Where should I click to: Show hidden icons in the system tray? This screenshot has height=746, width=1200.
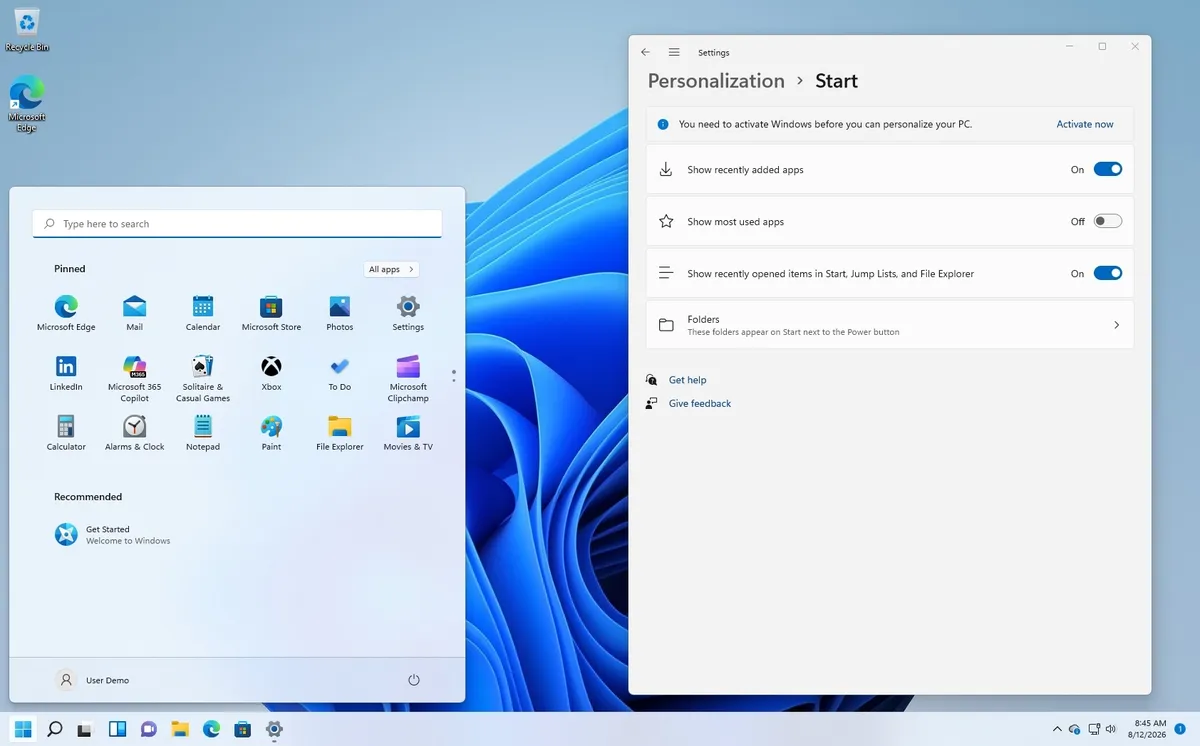tap(1057, 729)
